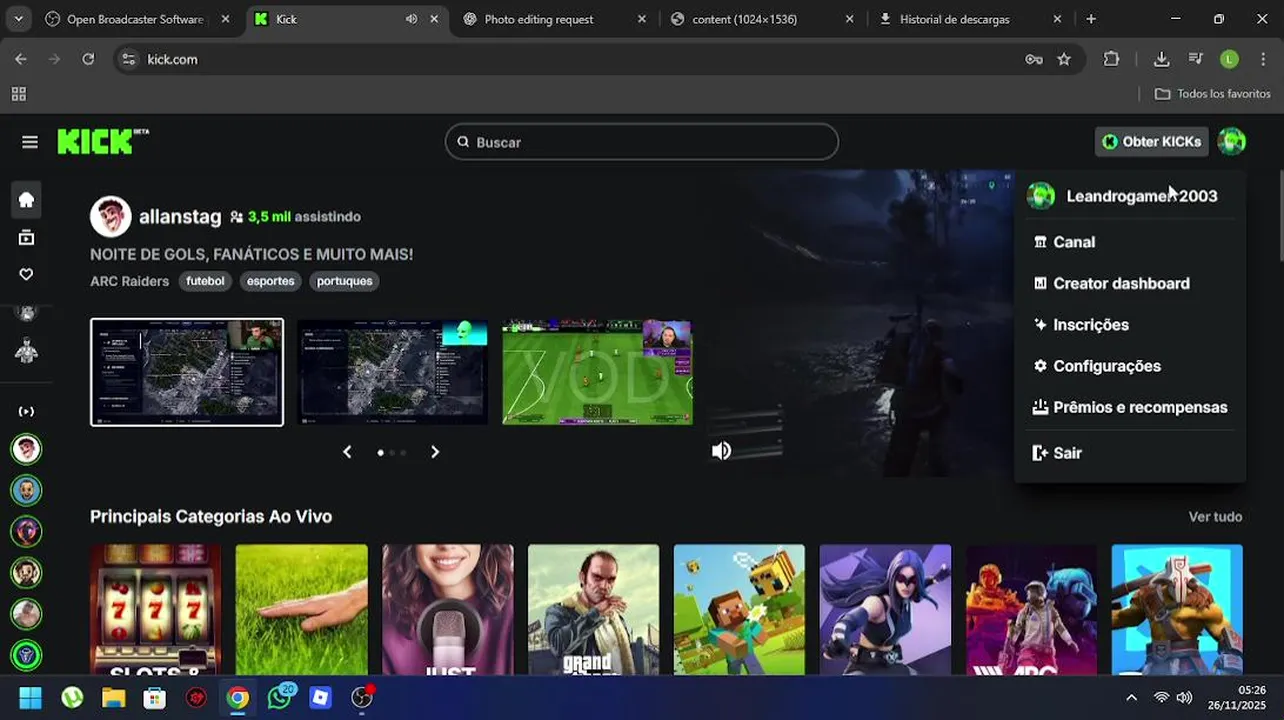
Task: Click the portugues tag
Action: 345,281
